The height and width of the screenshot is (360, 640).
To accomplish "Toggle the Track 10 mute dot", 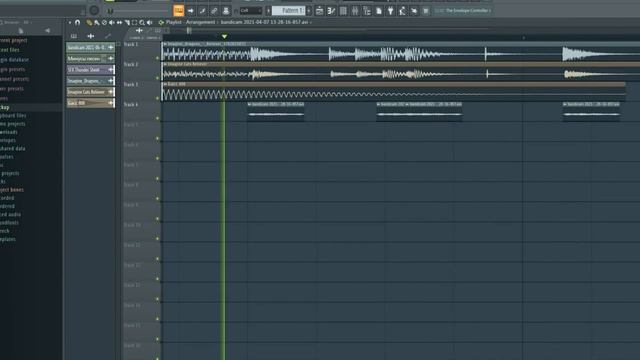I will pos(158,239).
